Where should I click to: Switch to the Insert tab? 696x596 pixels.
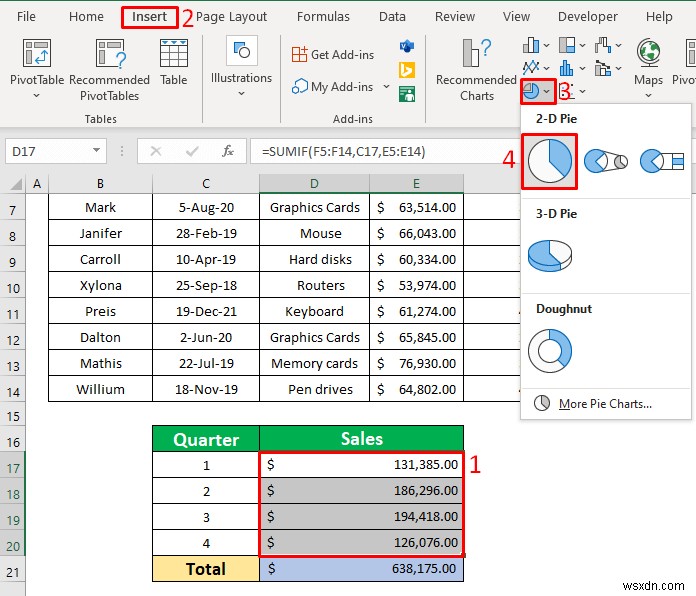pyautogui.click(x=149, y=17)
